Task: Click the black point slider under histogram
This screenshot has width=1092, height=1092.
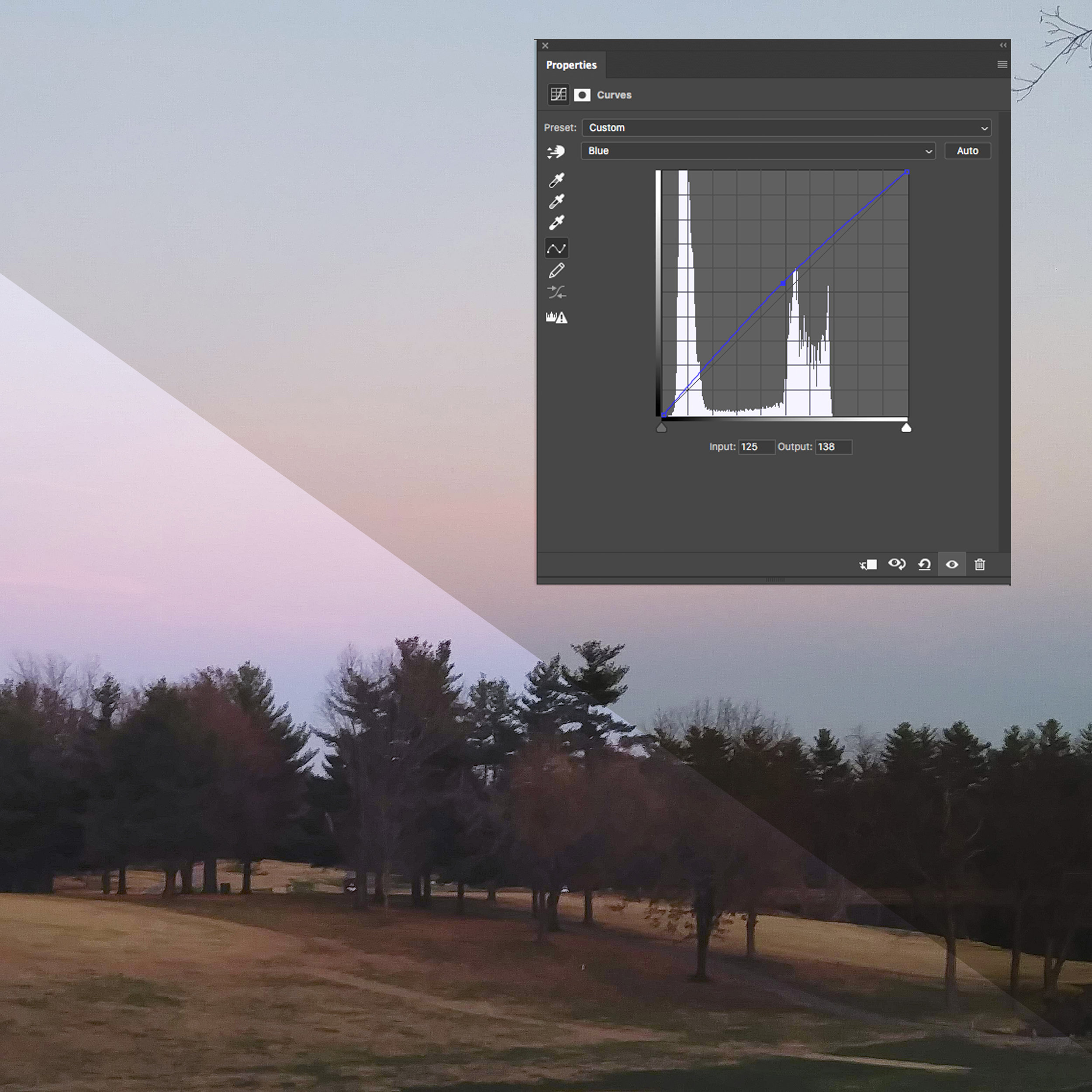Action: pos(661,428)
